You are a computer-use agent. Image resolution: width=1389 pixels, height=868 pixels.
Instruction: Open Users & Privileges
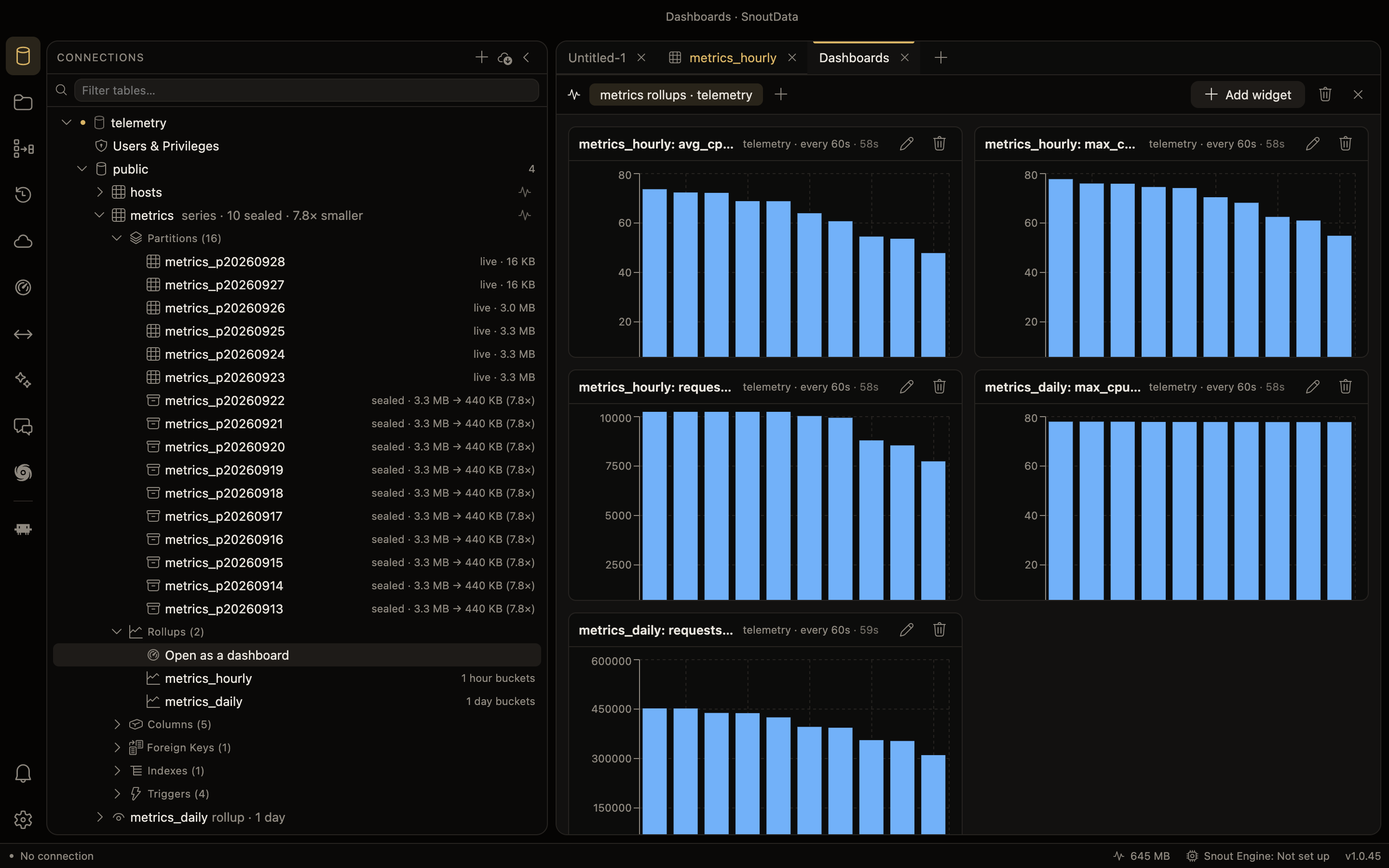pyautogui.click(x=165, y=146)
